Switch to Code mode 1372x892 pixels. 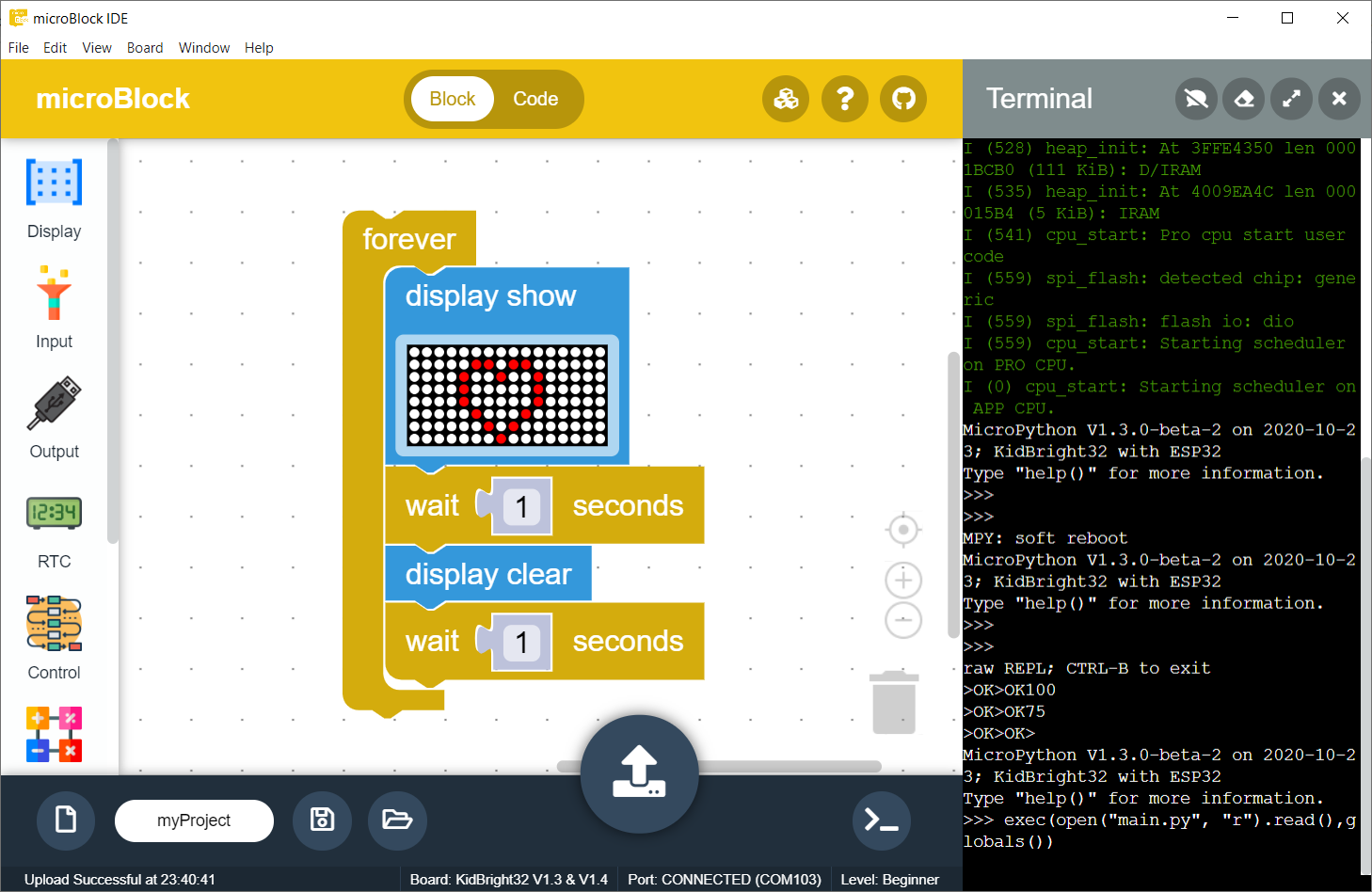535,99
